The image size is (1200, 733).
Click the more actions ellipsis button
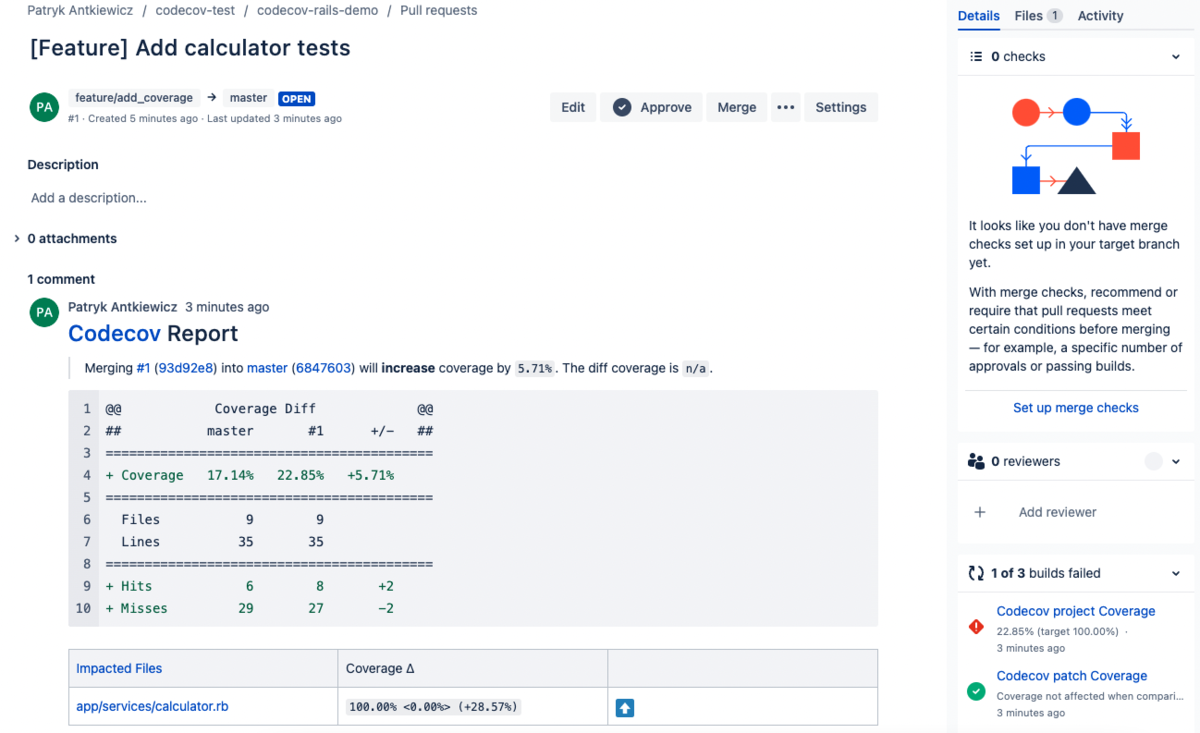click(x=786, y=107)
